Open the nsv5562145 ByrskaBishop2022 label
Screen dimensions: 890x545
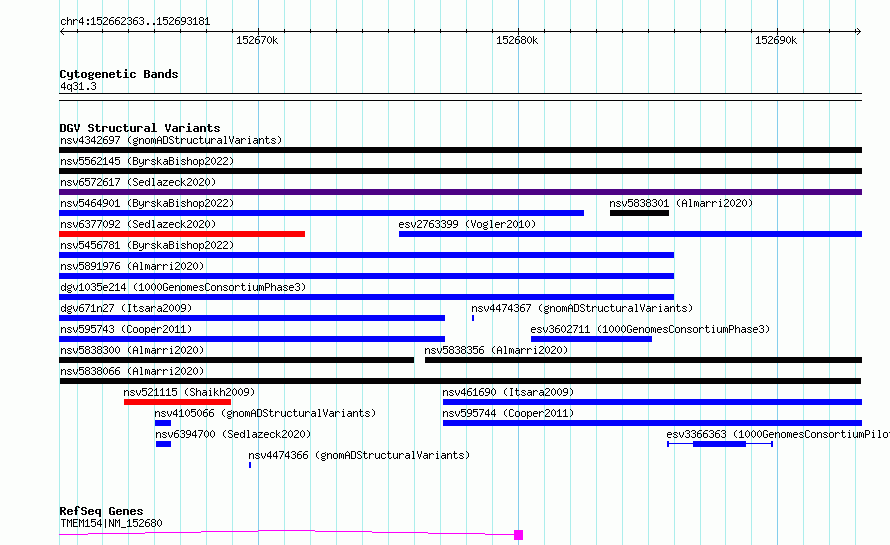tap(147, 161)
